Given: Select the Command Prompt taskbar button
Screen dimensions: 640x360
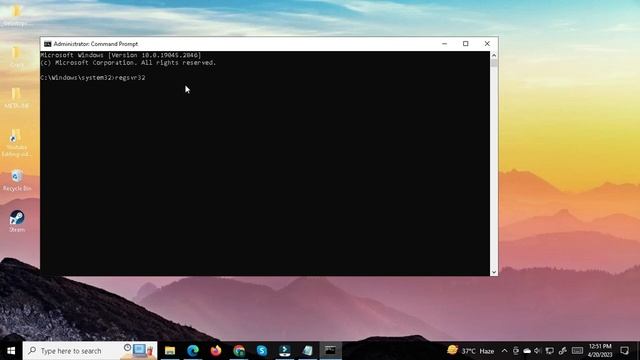Looking at the screenshot, I should click(330, 351).
